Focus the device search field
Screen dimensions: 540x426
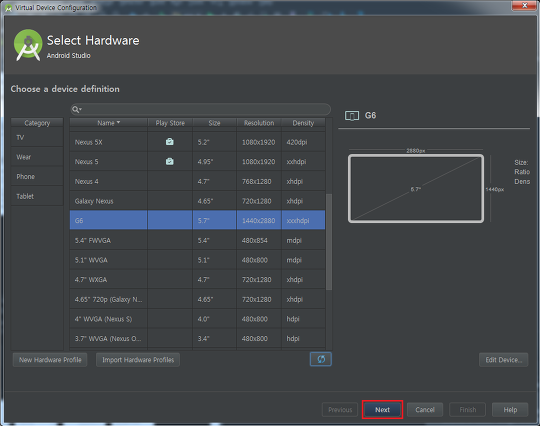coord(201,110)
